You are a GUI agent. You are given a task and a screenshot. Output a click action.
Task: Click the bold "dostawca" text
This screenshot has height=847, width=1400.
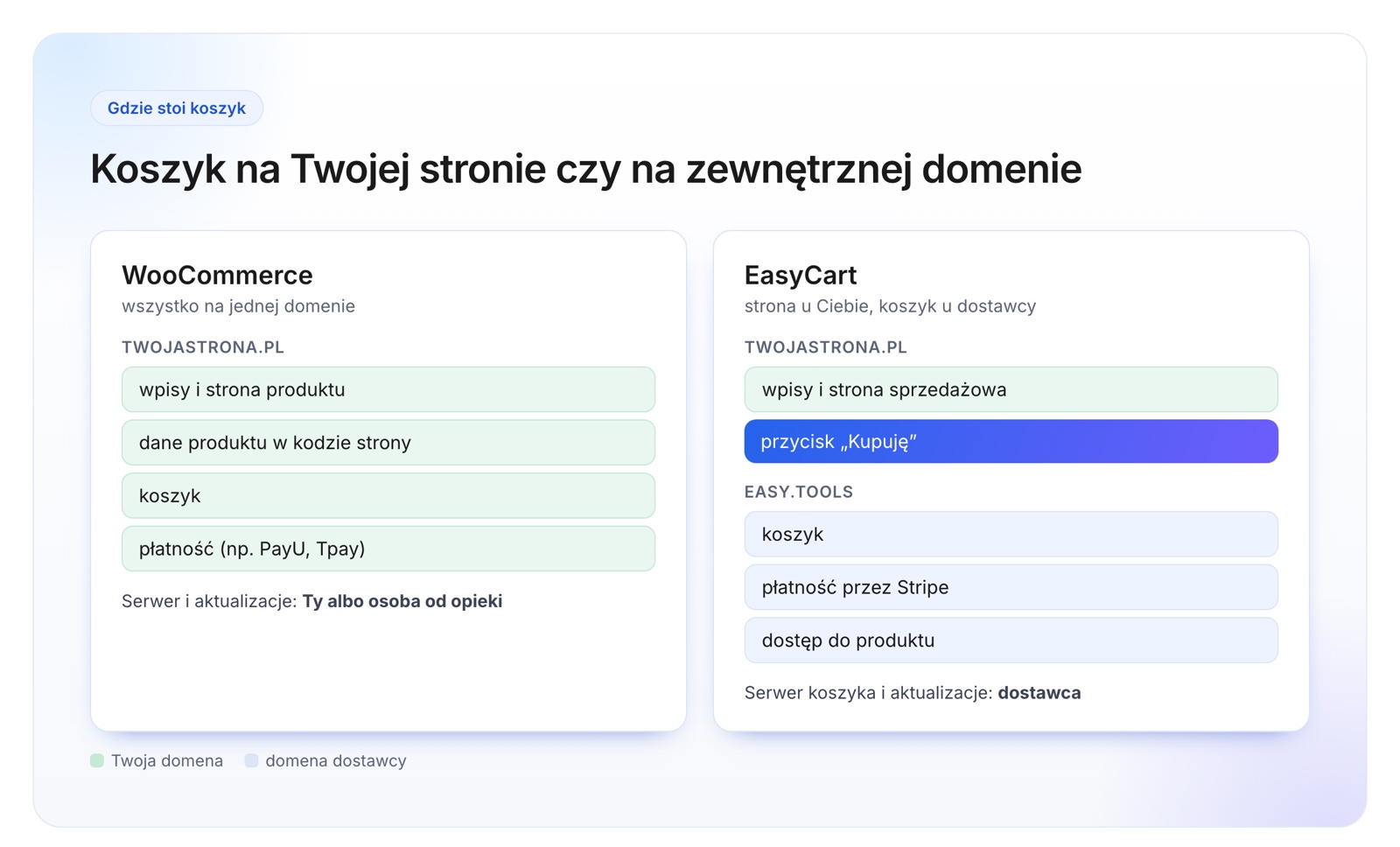(1039, 693)
